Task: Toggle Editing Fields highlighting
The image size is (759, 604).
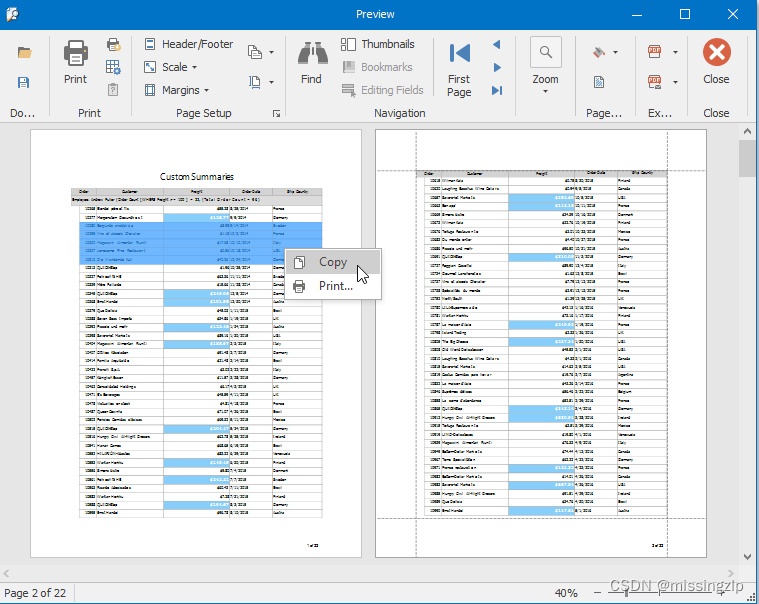Action: (x=382, y=90)
